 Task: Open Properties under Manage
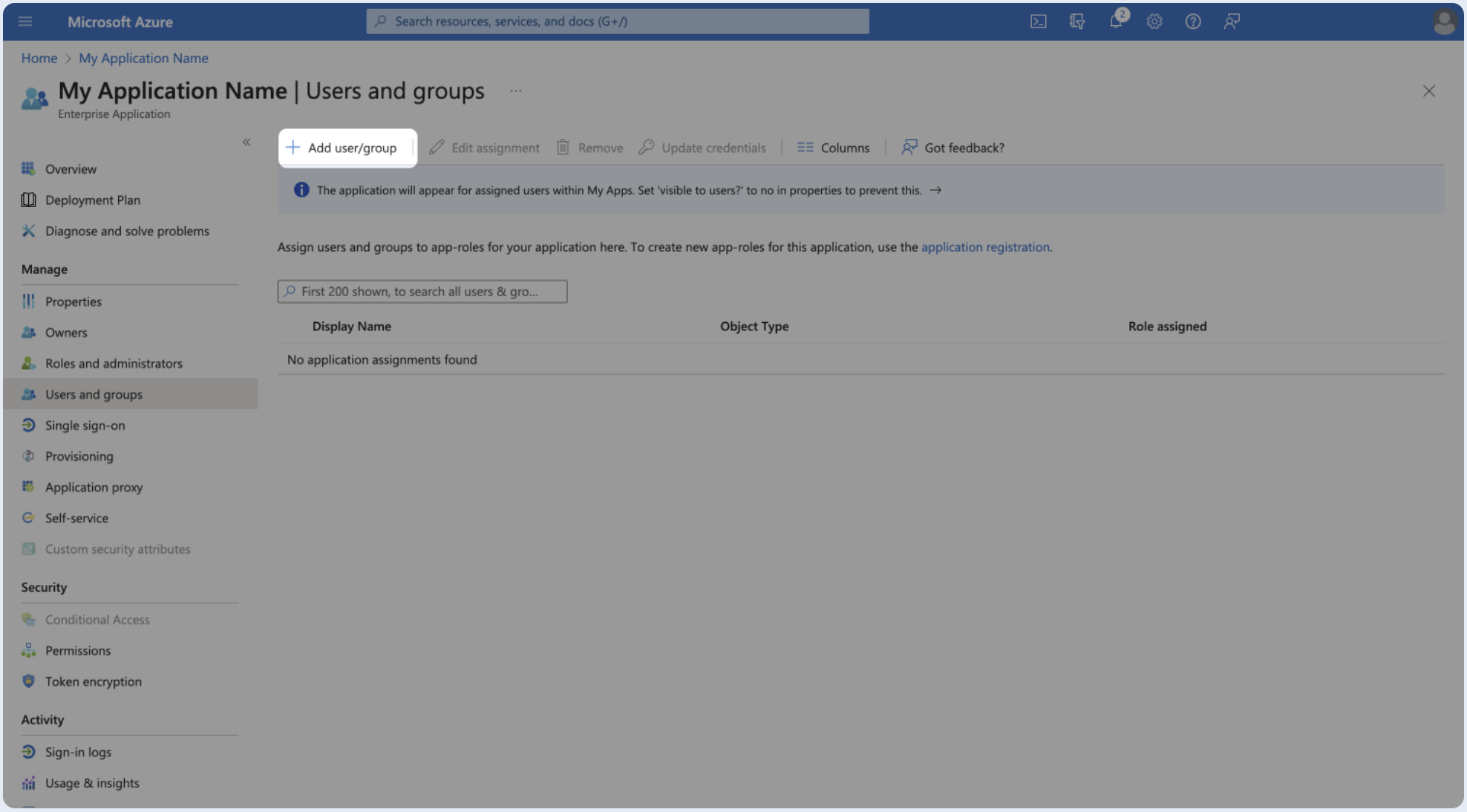pyautogui.click(x=73, y=301)
